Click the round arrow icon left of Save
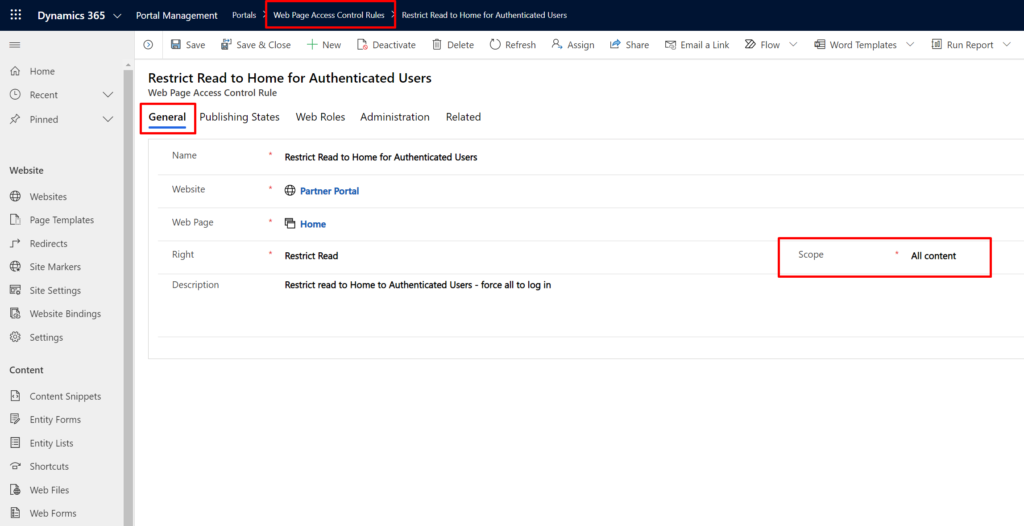Screen dimensions: 1024x526 (x=148, y=45)
